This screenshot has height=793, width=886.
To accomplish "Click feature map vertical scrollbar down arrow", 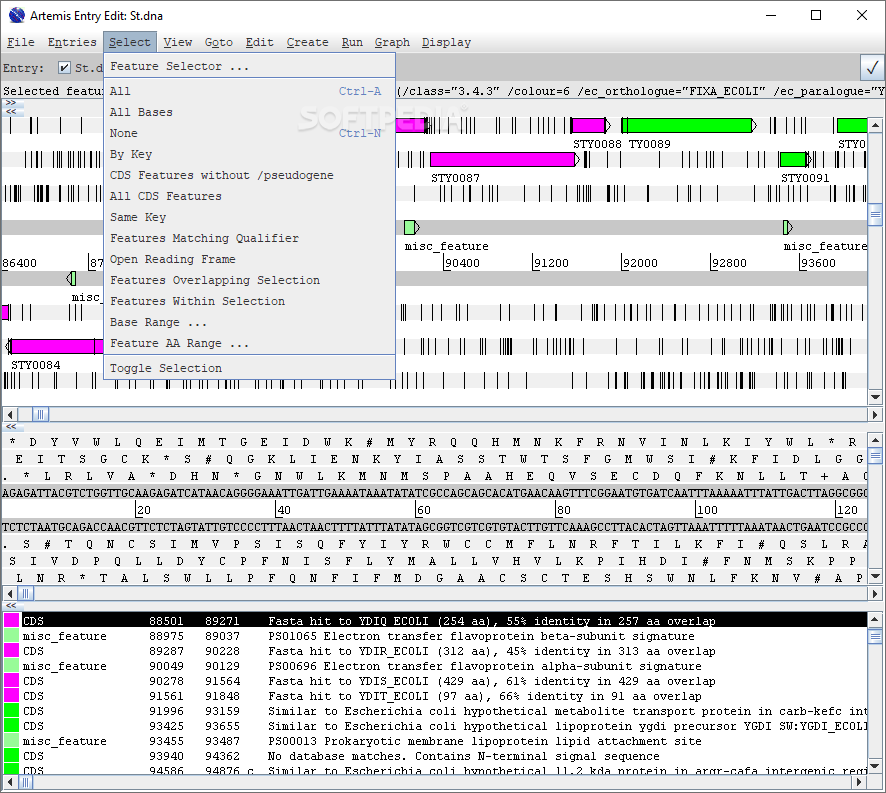I will (x=875, y=397).
